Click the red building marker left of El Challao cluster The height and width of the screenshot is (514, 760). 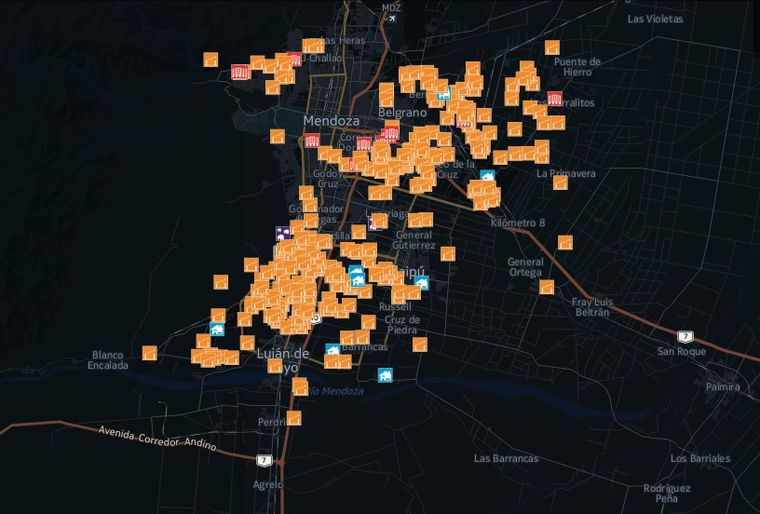coord(240,72)
